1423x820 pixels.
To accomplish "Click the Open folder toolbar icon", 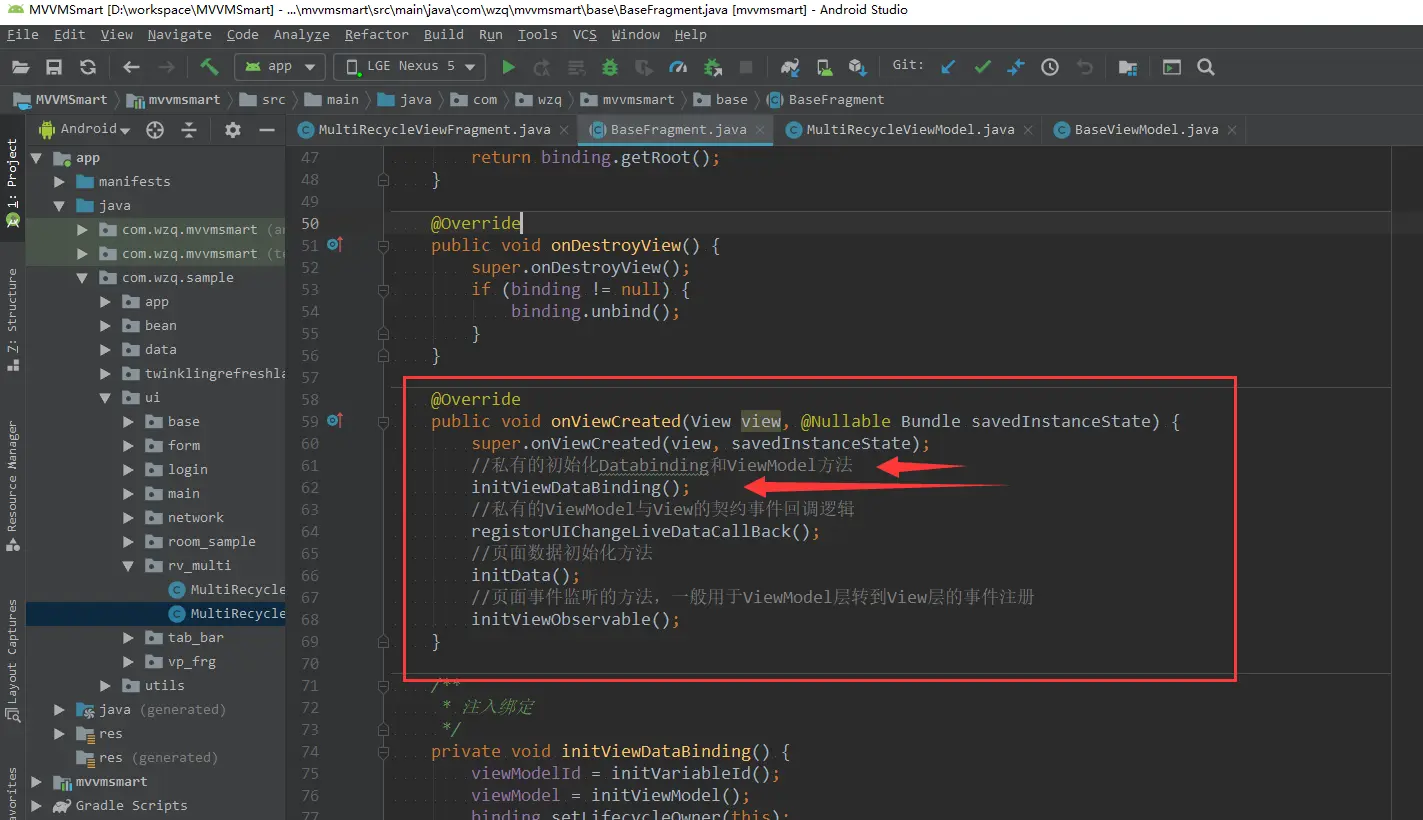I will tap(21, 67).
